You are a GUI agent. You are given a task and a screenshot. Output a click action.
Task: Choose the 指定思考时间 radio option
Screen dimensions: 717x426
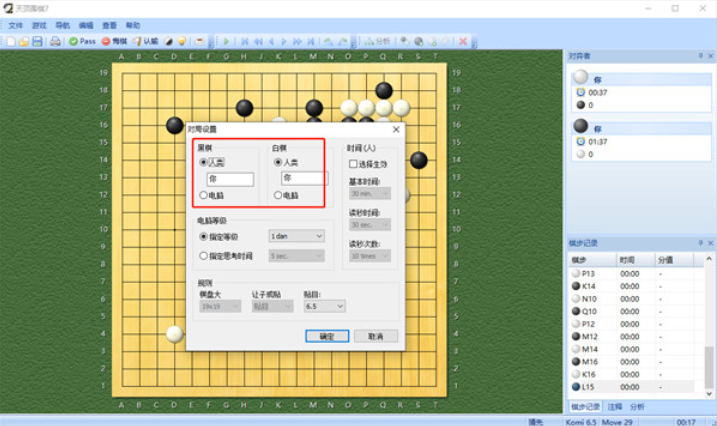click(x=204, y=256)
